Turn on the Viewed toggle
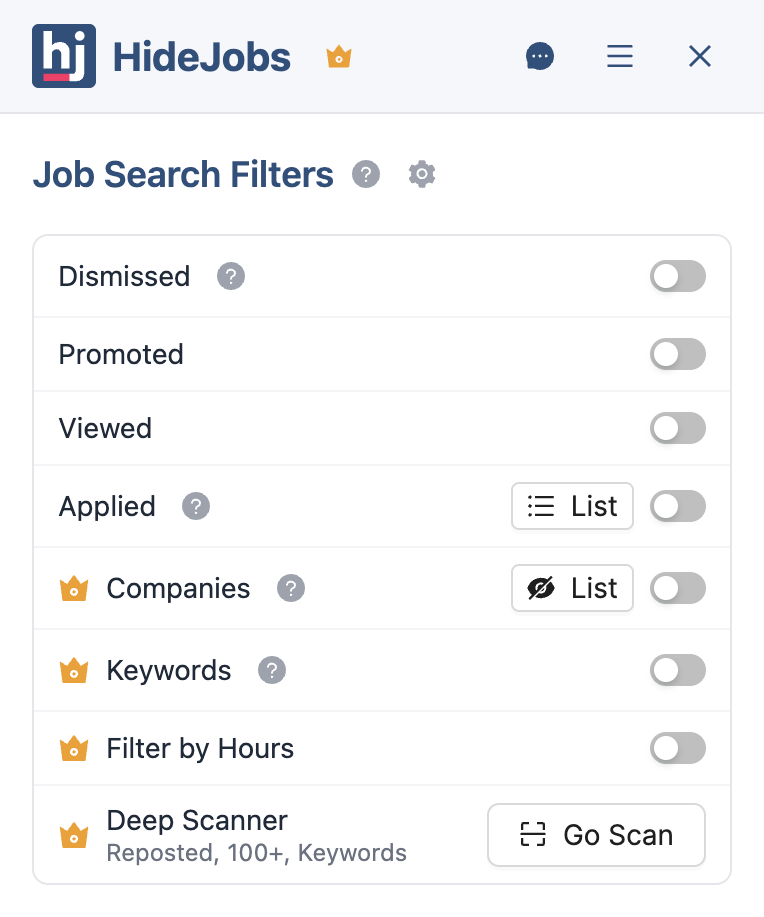This screenshot has height=917, width=764. pos(678,428)
